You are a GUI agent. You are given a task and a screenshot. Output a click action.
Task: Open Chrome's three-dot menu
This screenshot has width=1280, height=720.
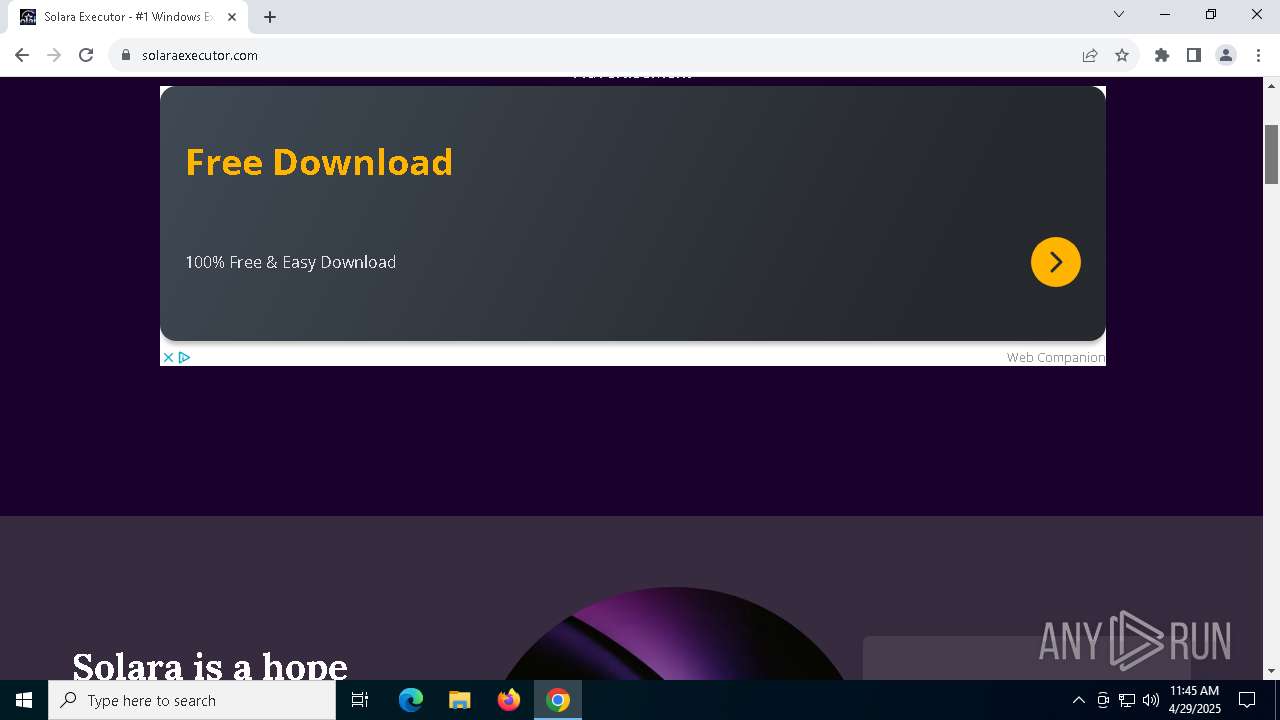[1258, 55]
